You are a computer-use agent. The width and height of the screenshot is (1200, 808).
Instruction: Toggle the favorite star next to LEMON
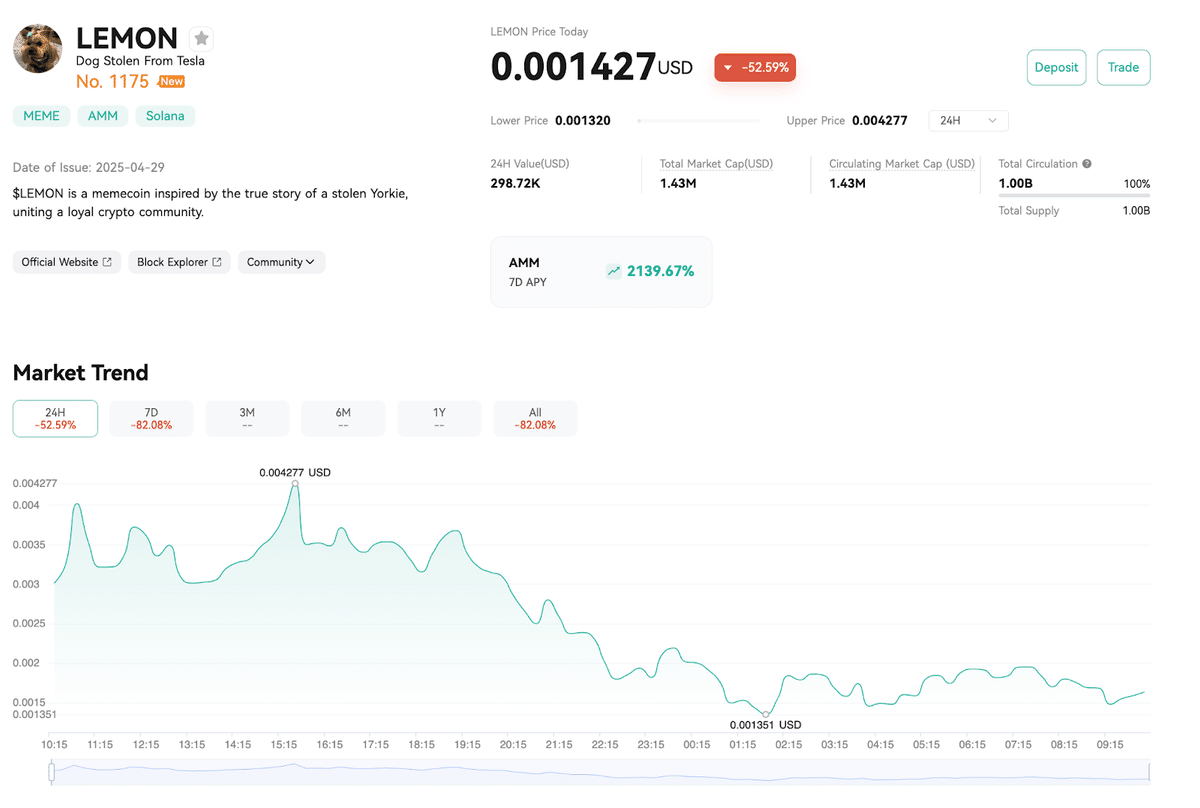coord(201,38)
